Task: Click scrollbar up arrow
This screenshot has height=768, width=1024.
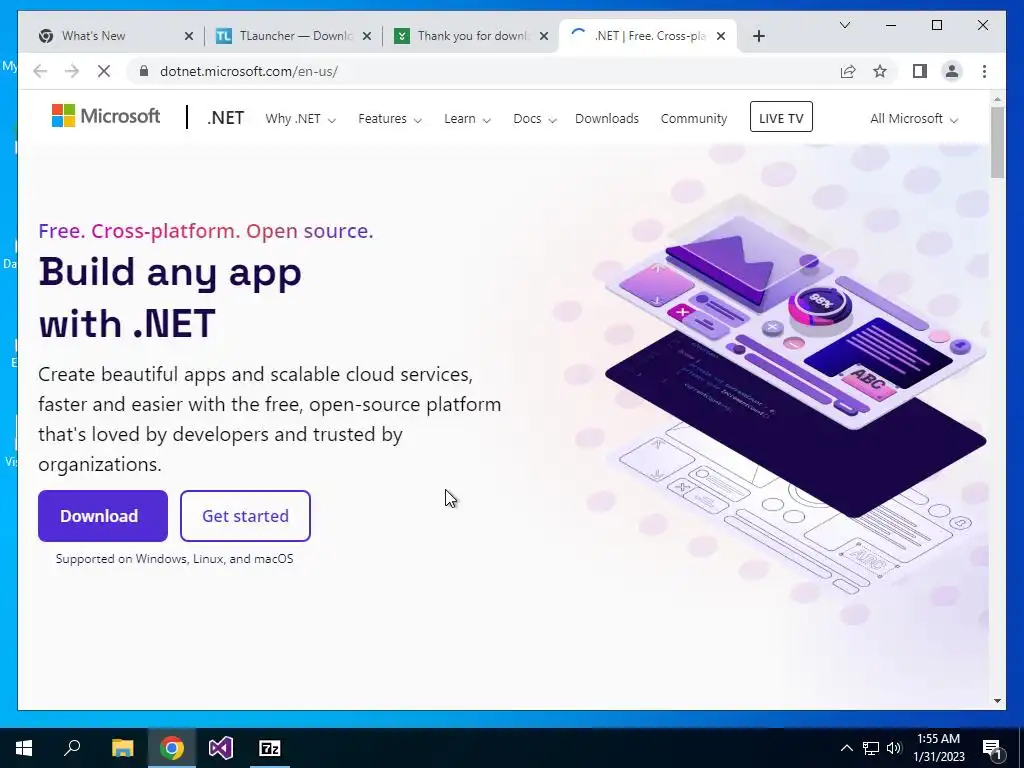Action: coord(997,99)
